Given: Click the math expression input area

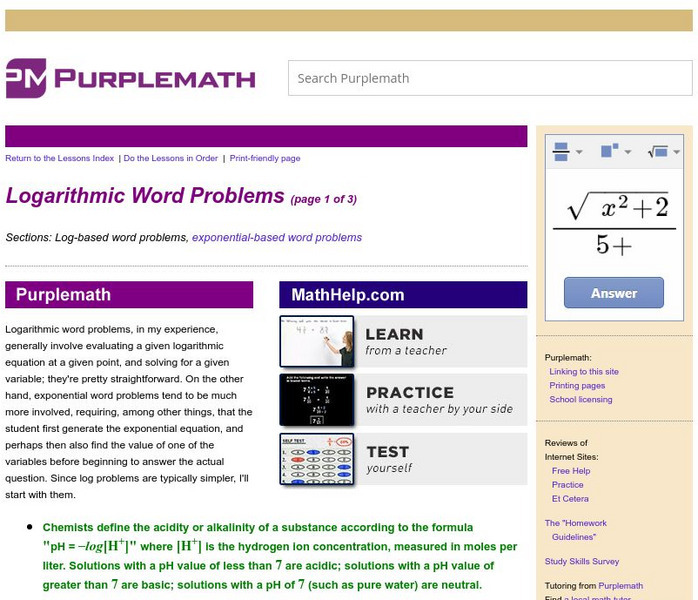Looking at the screenshot, I should pyautogui.click(x=614, y=225).
